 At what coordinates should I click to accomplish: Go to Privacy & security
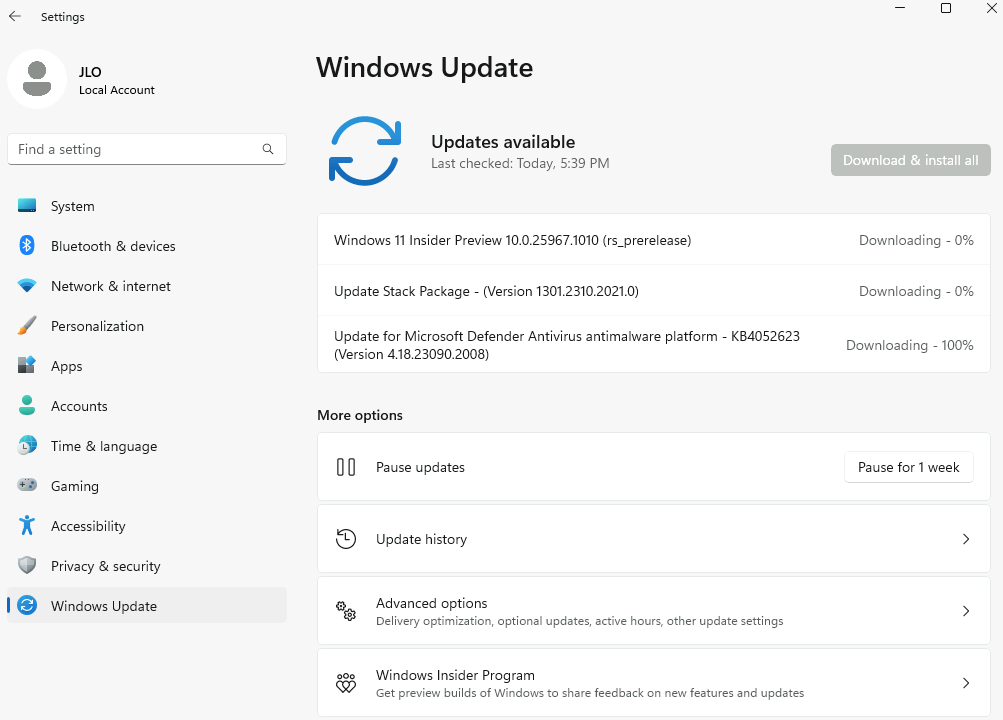coord(147,566)
